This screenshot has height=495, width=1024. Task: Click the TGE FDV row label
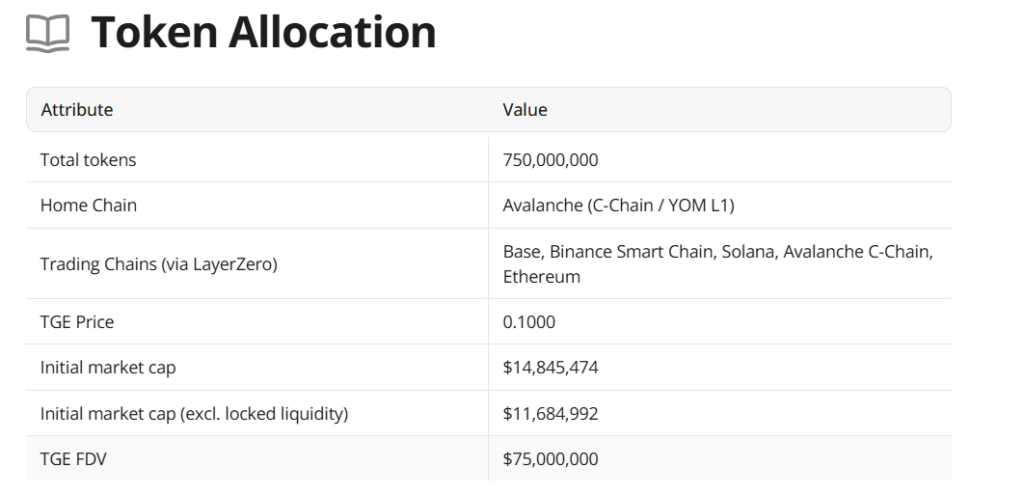73,459
